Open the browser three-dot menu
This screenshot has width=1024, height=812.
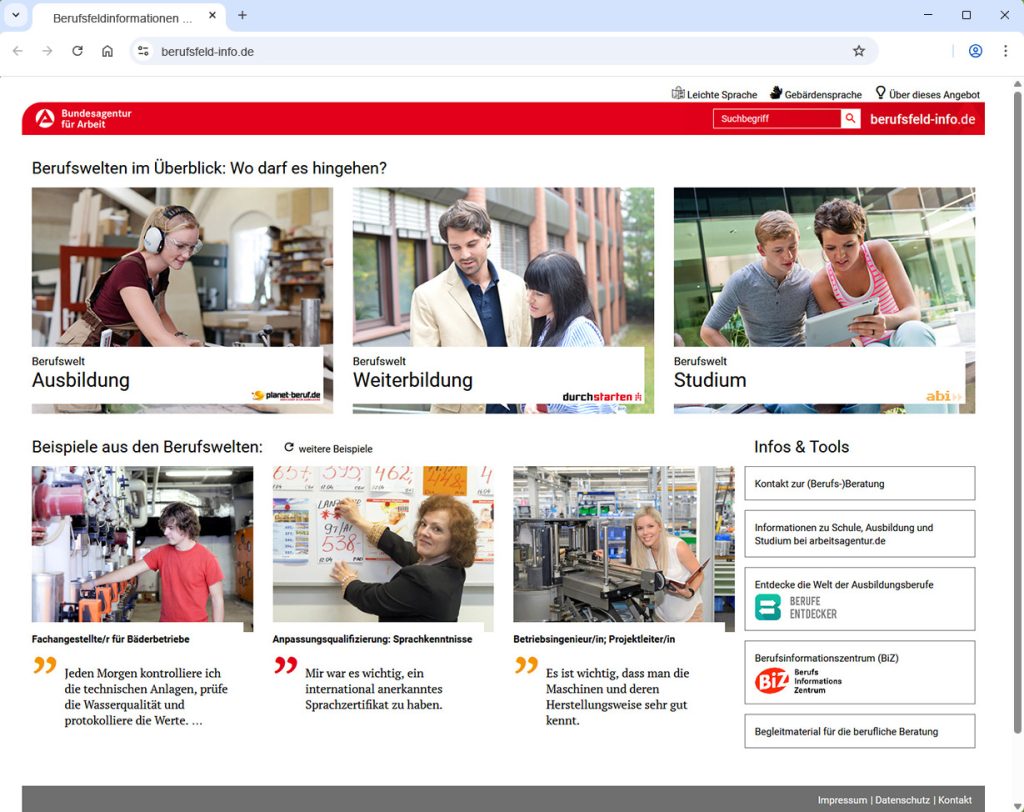click(x=1004, y=50)
